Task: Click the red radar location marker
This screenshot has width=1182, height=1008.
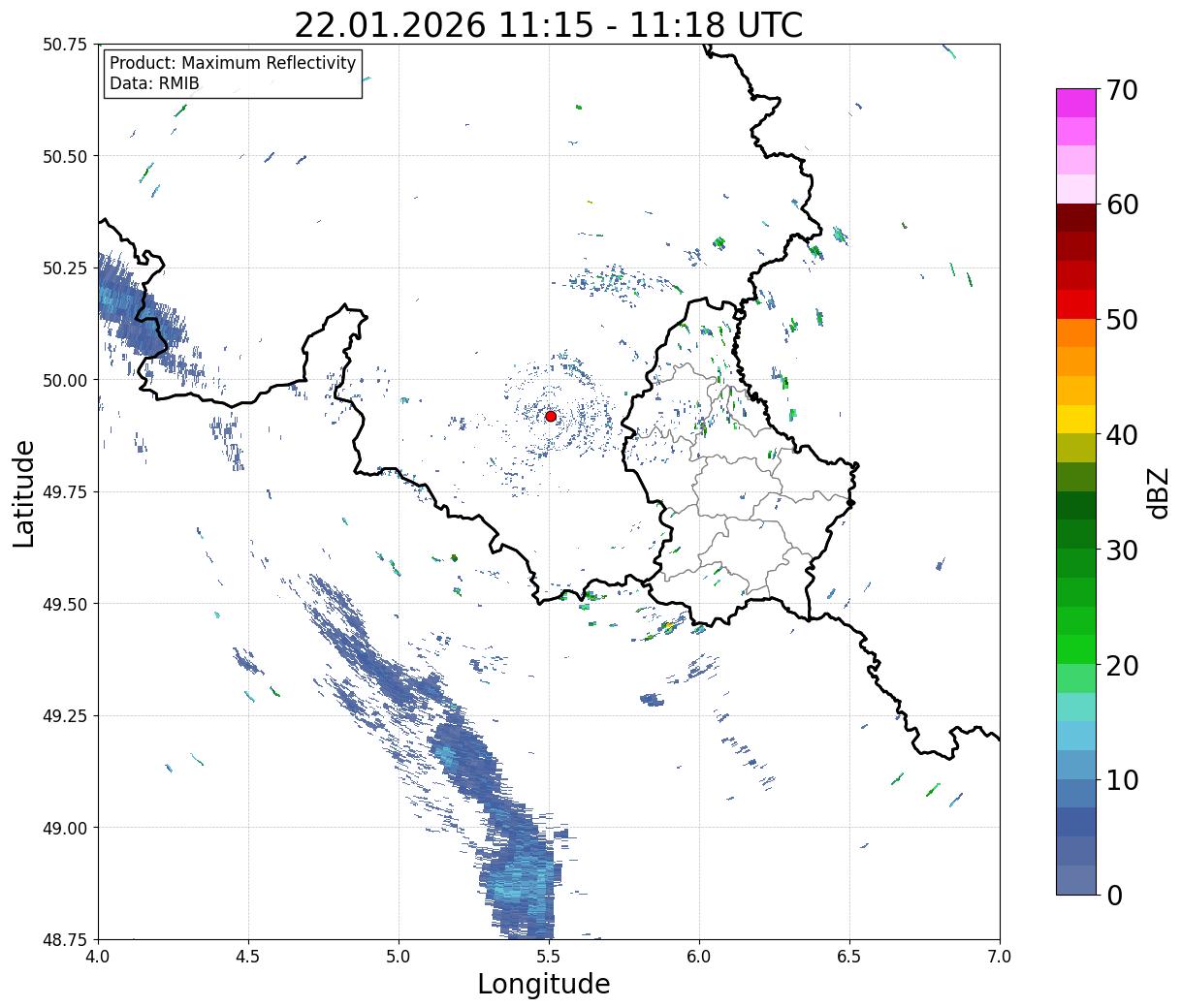Action: (551, 416)
